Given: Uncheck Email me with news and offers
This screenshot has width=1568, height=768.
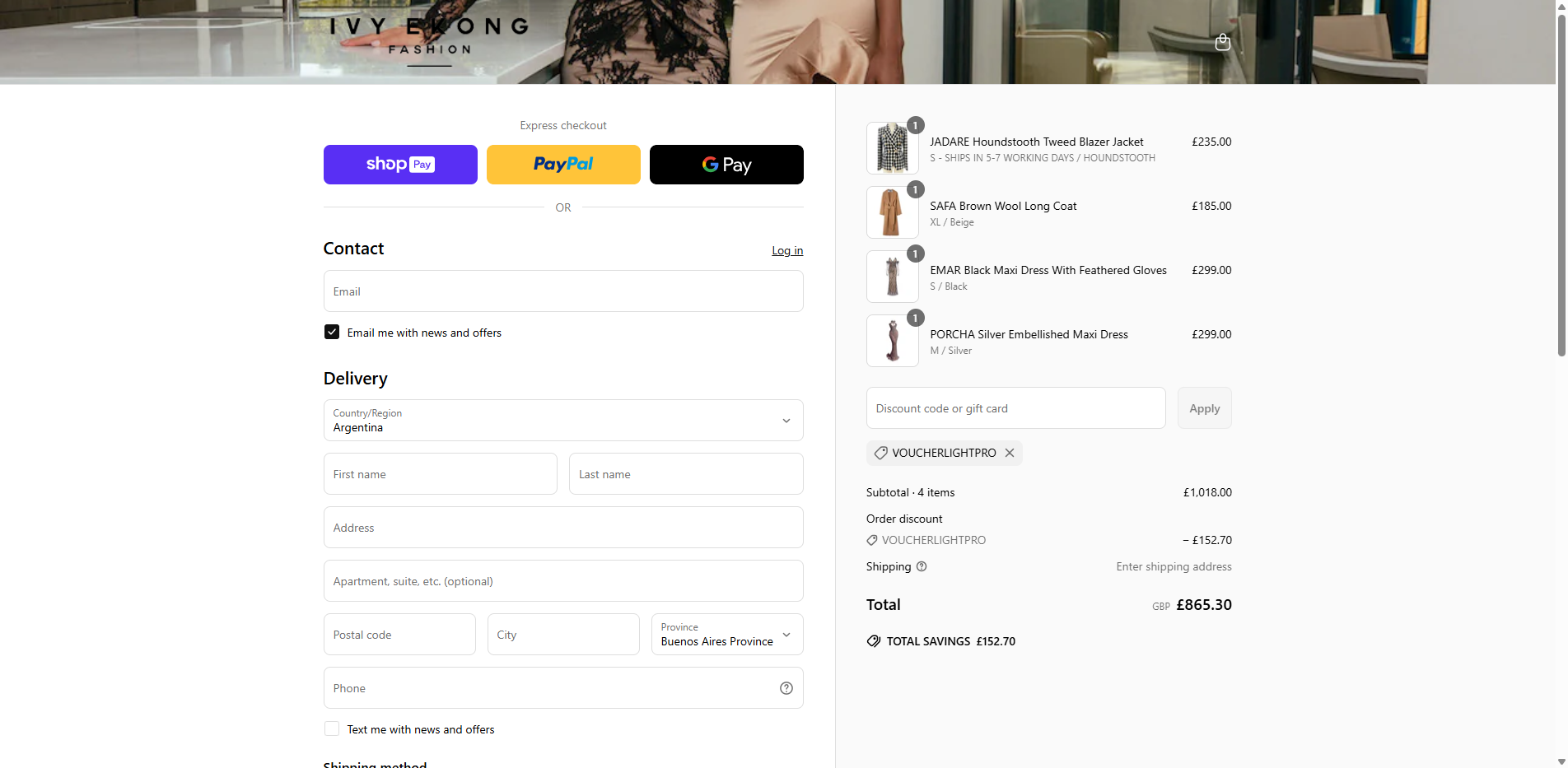Looking at the screenshot, I should (332, 332).
